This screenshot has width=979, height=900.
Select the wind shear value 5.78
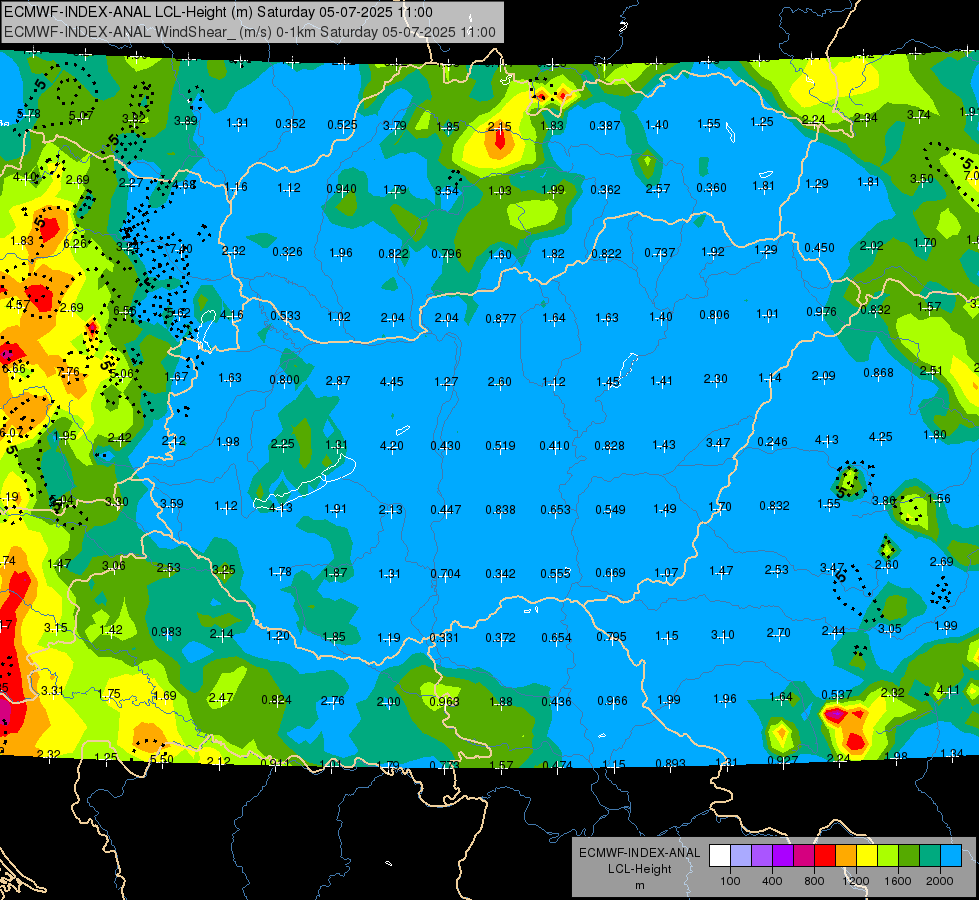[x=29, y=114]
